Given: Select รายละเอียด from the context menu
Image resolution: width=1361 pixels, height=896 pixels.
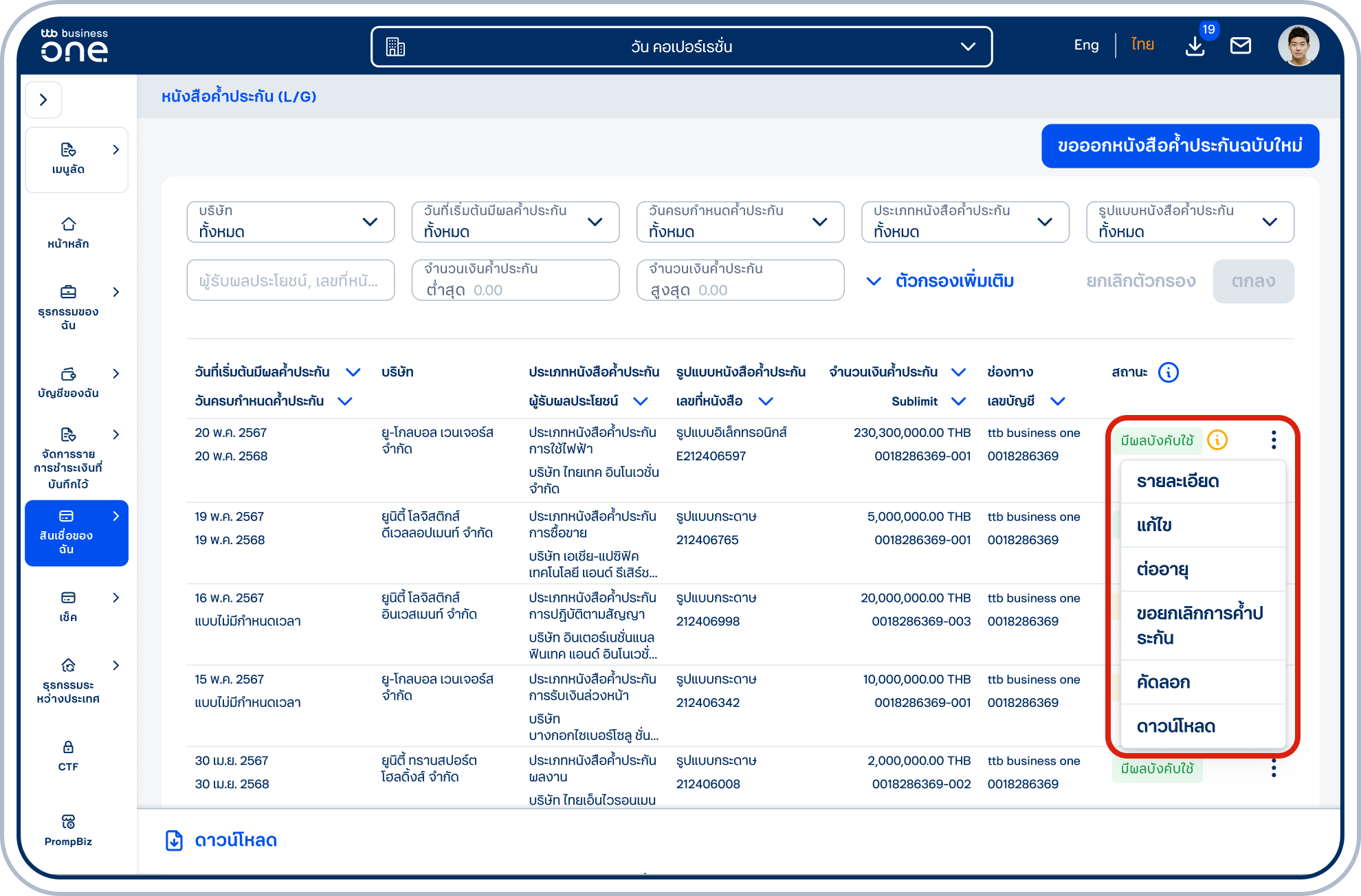Looking at the screenshot, I should (1203, 481).
